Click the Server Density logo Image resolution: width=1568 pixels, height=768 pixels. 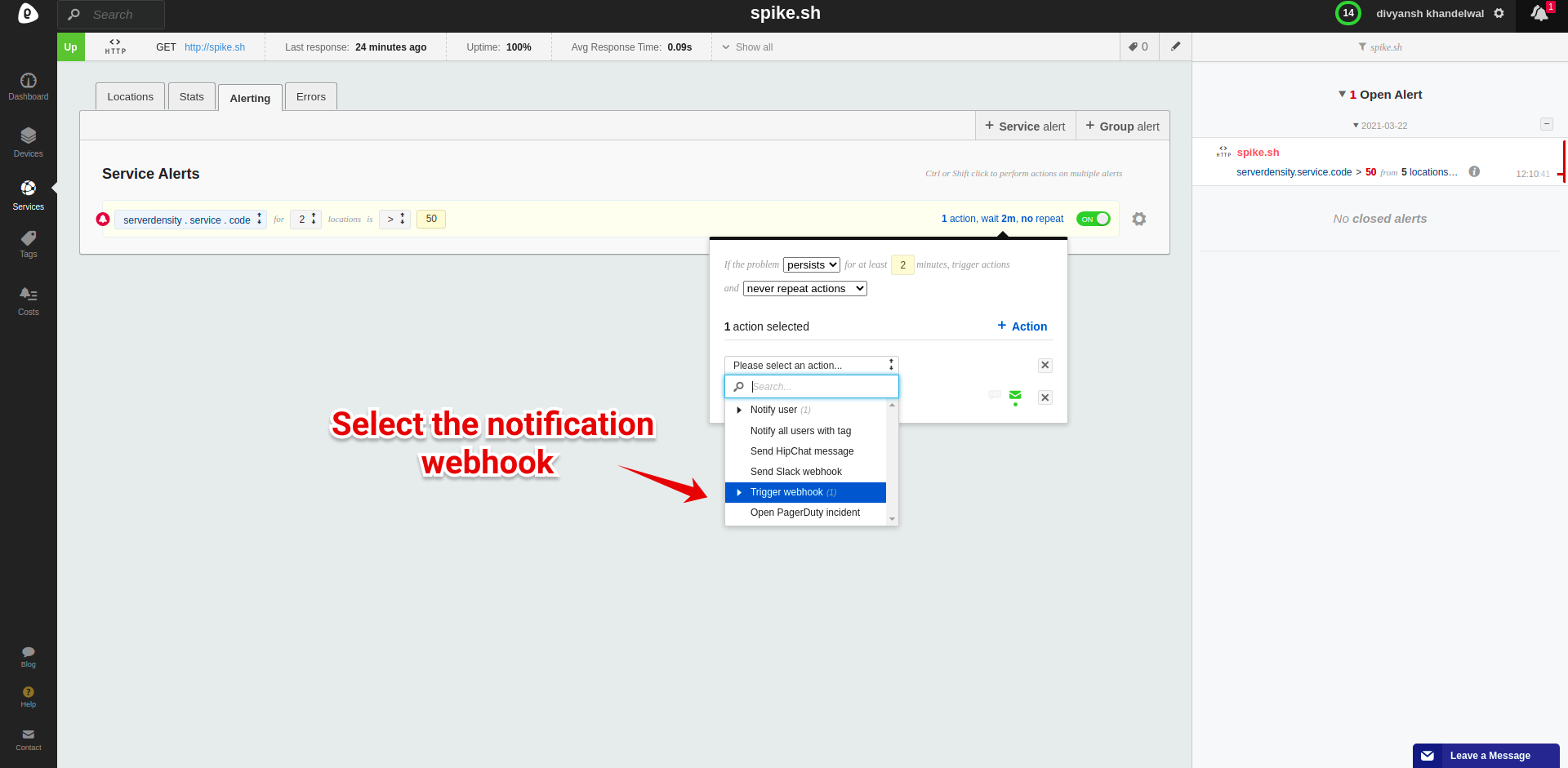pos(29,14)
